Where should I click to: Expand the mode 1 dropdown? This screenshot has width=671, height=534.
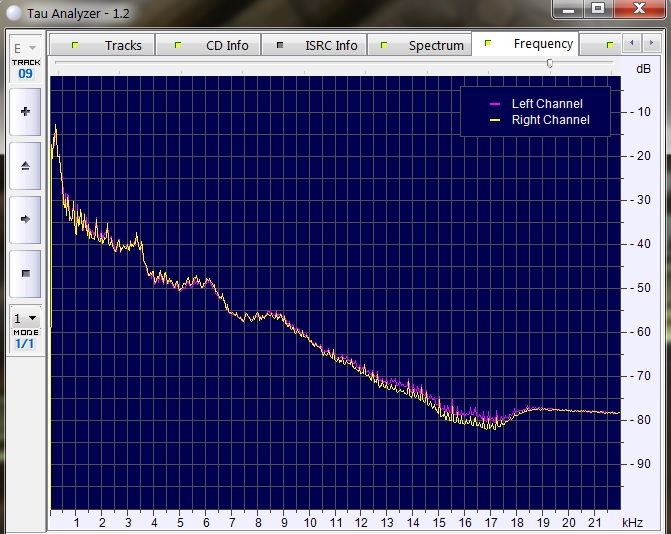pos(25,318)
